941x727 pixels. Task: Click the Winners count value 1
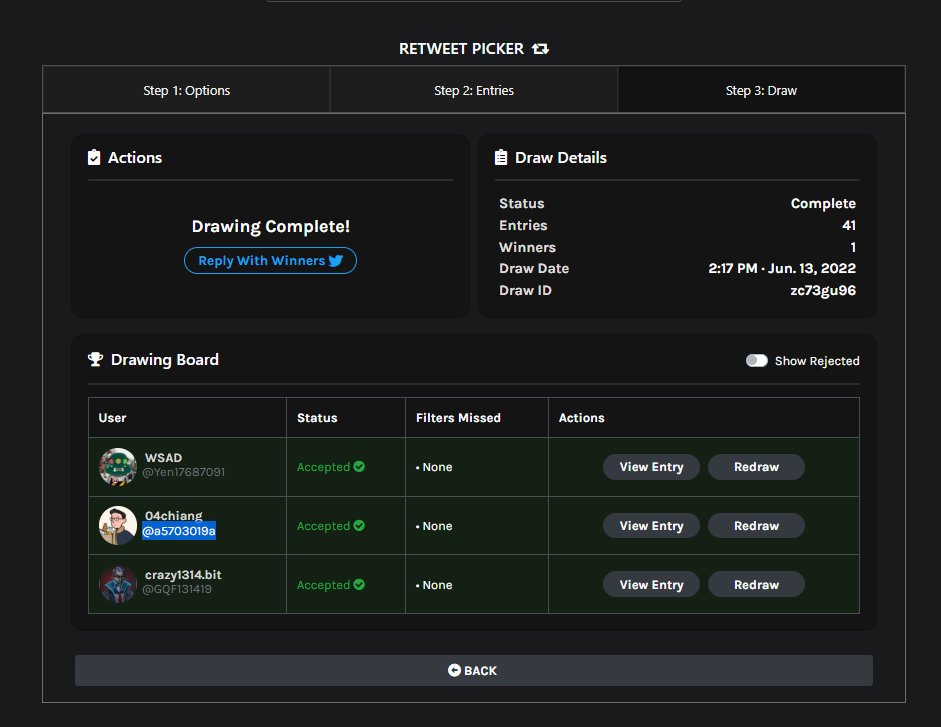[x=853, y=247]
